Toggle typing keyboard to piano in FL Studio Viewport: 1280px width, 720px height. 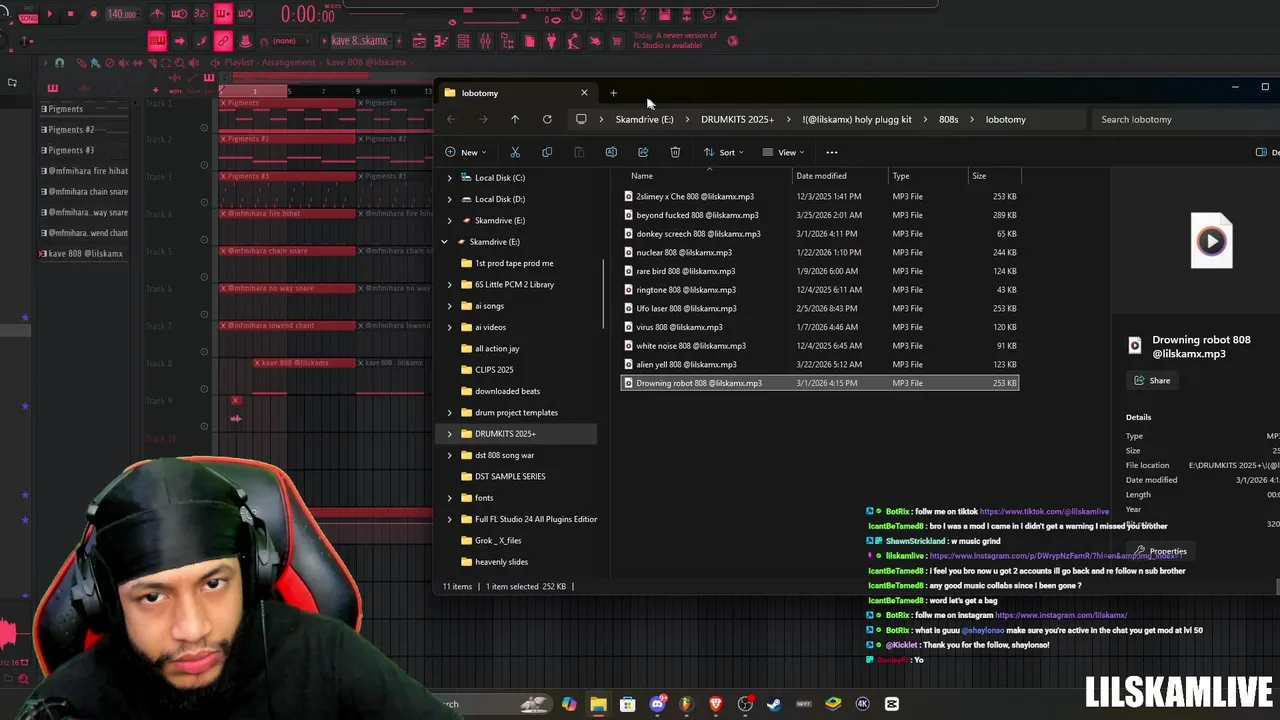(x=157, y=41)
